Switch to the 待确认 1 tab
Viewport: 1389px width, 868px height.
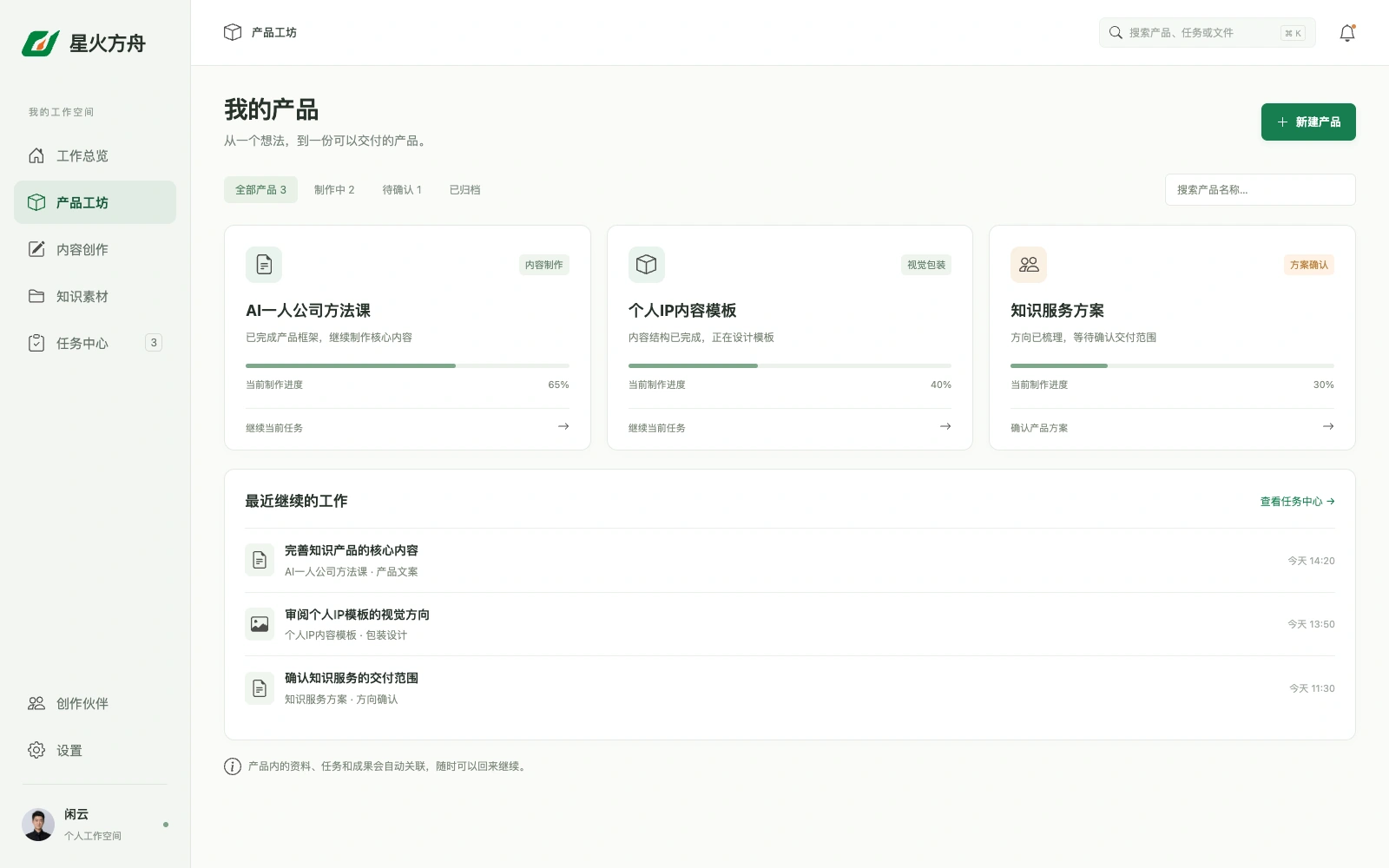402,190
